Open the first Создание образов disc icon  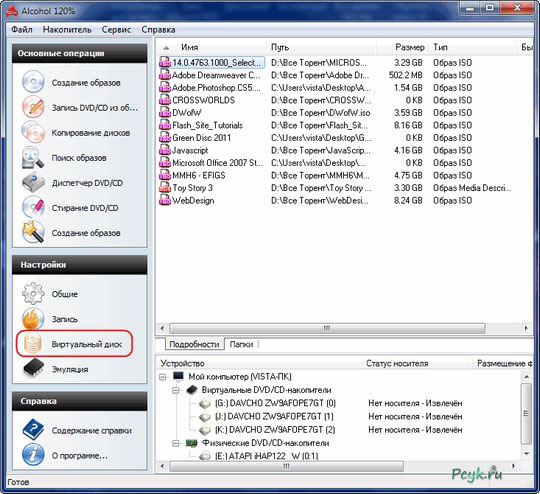point(33,82)
